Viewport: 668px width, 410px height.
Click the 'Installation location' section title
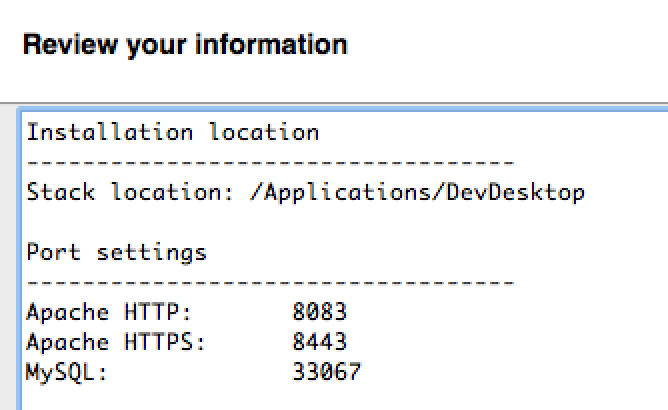(173, 132)
